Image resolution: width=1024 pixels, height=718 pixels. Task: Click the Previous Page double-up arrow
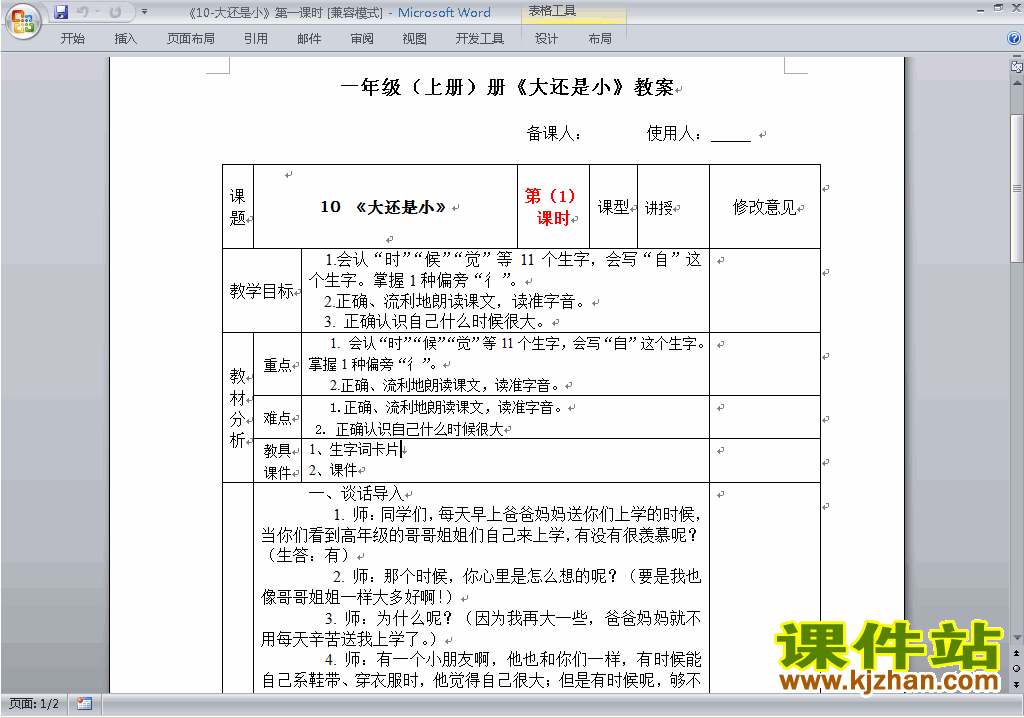1016,653
